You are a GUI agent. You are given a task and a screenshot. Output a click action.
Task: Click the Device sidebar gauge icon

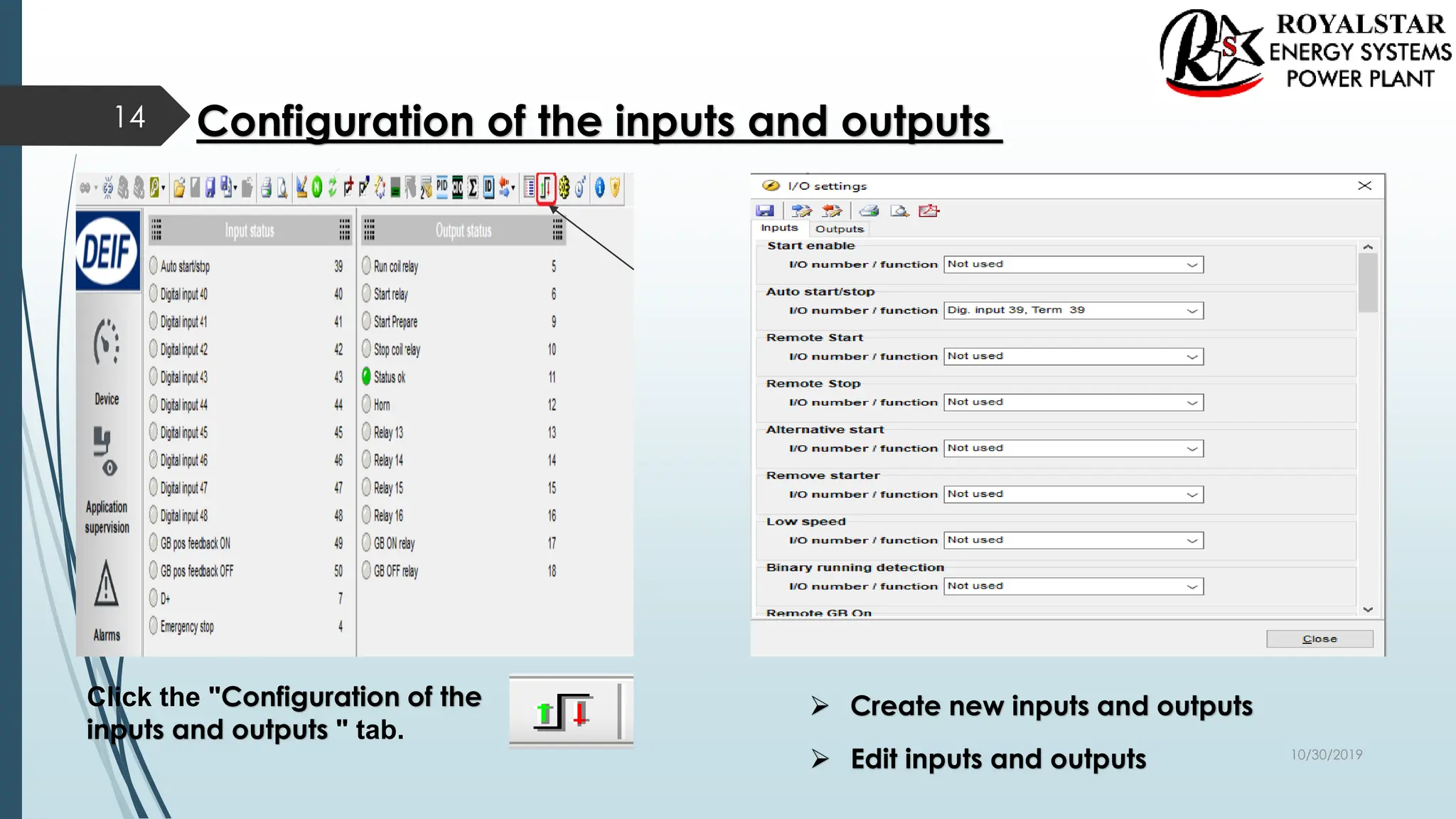coord(107,343)
